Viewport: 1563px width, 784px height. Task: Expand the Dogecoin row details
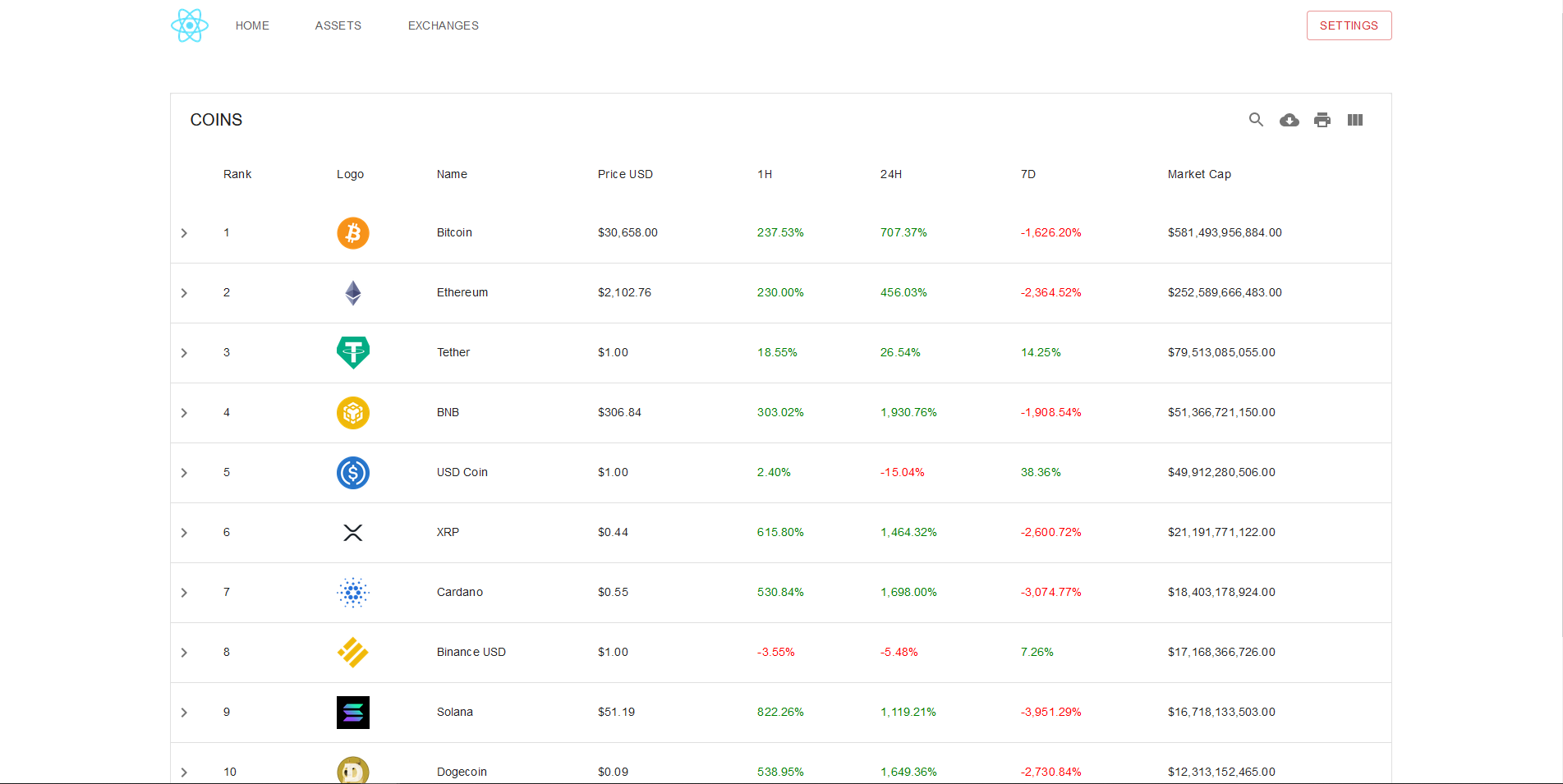(184, 772)
